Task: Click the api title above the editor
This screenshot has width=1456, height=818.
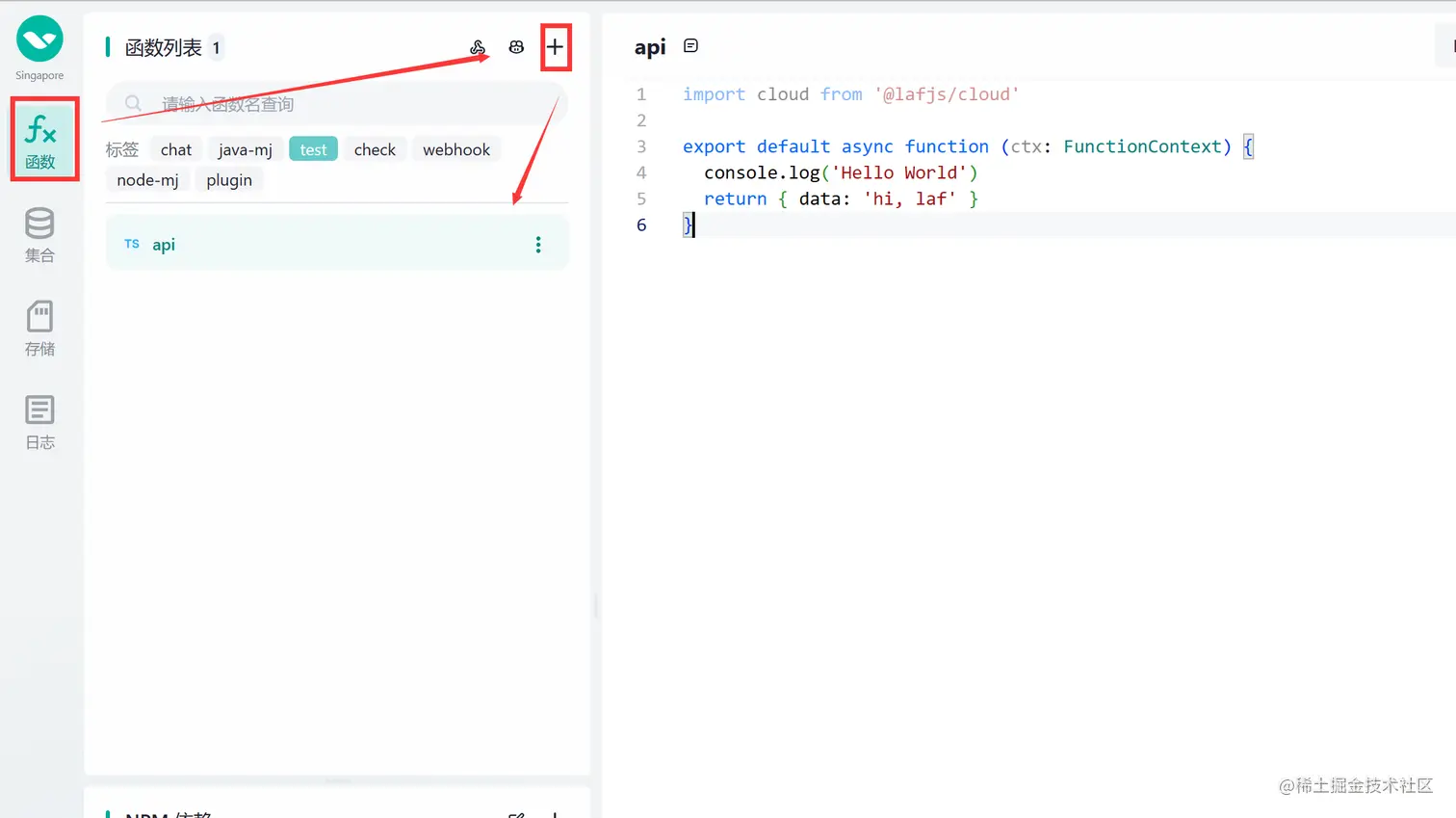Action: click(x=650, y=47)
